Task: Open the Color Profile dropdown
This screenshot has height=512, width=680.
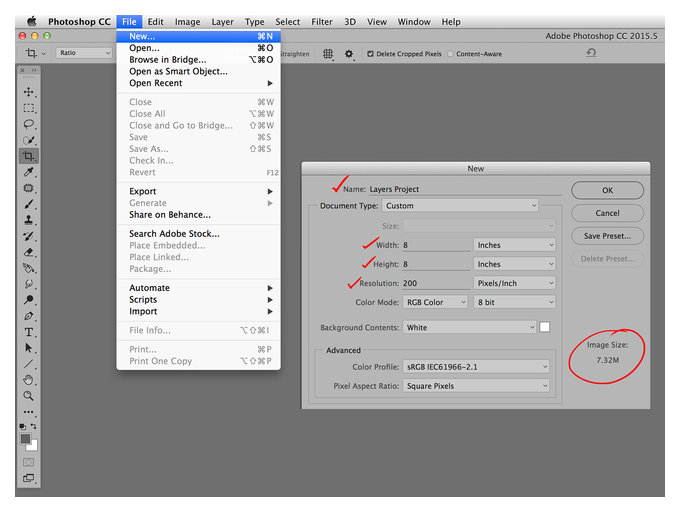Action: pos(476,367)
